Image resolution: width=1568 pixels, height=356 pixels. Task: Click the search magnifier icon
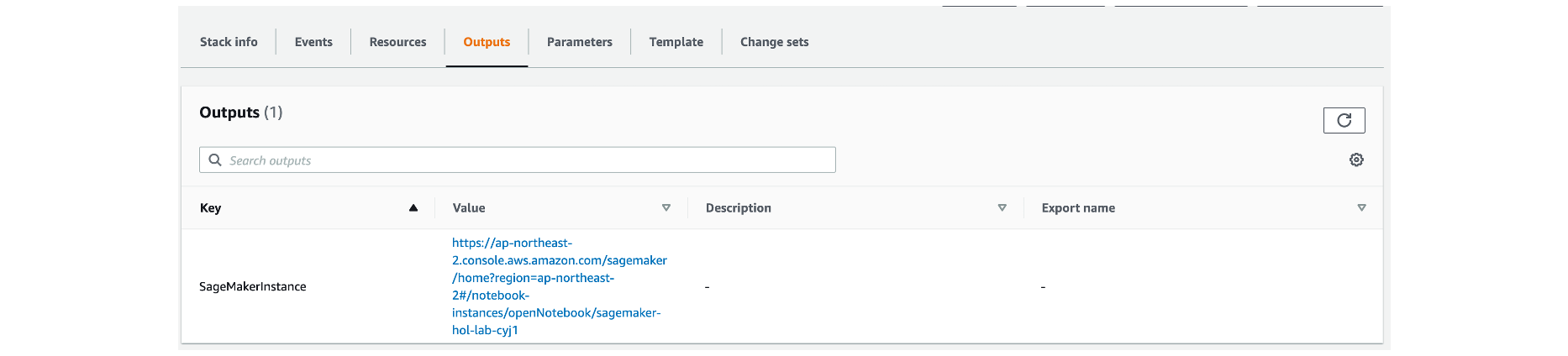click(215, 160)
